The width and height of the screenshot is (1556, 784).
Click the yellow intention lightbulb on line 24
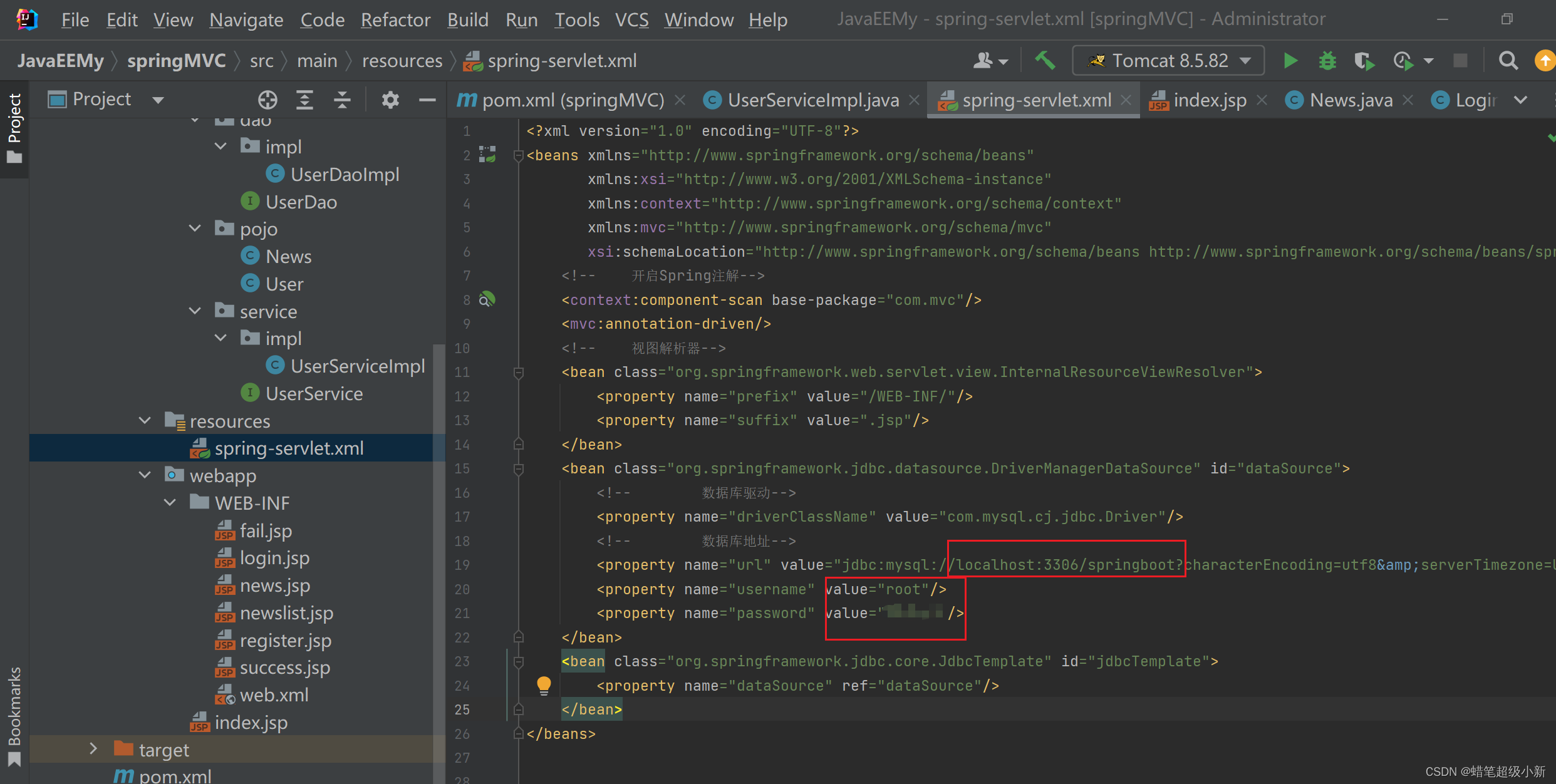pos(544,684)
